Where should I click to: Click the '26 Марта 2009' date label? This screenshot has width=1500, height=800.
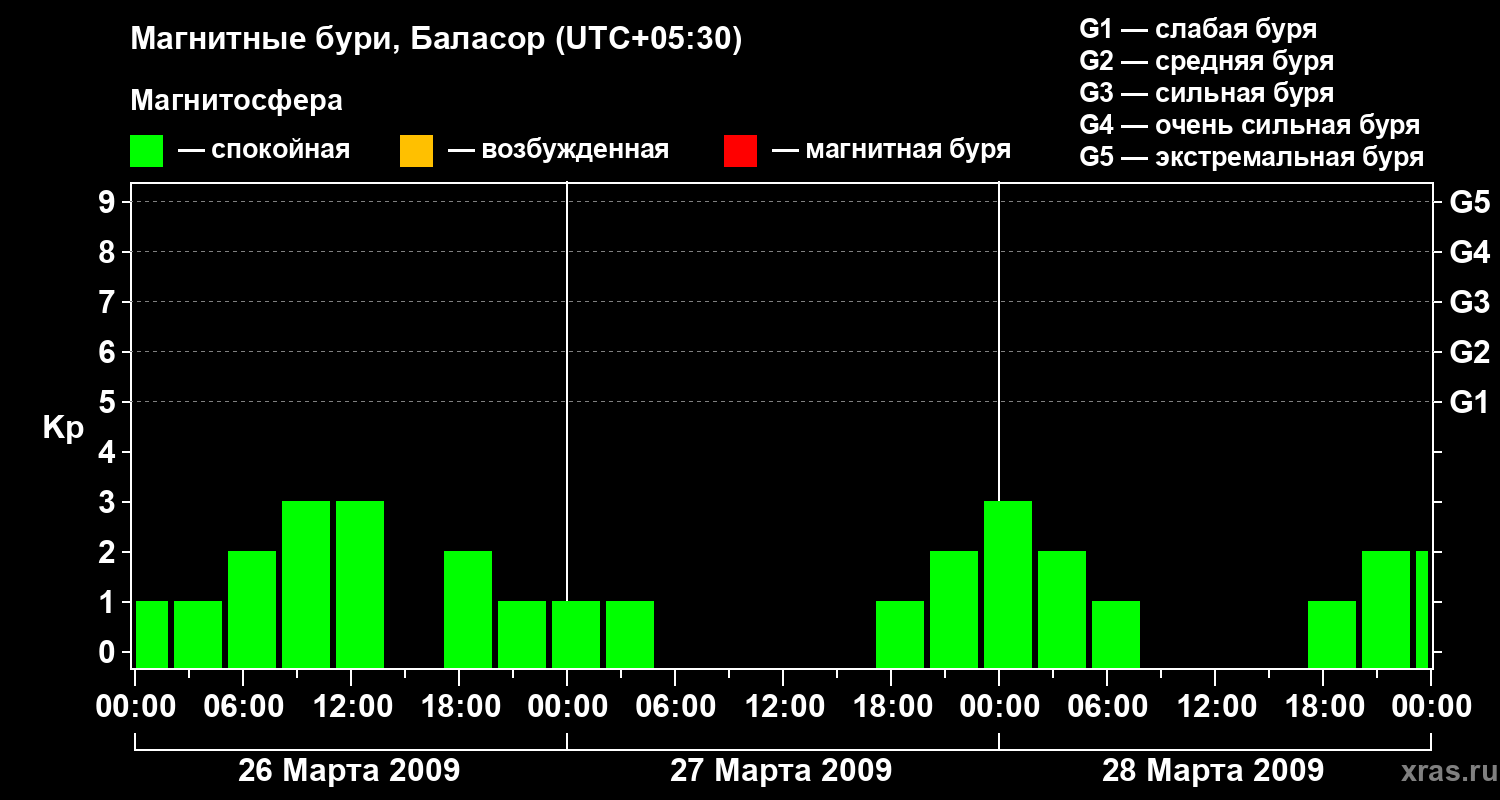coord(349,770)
